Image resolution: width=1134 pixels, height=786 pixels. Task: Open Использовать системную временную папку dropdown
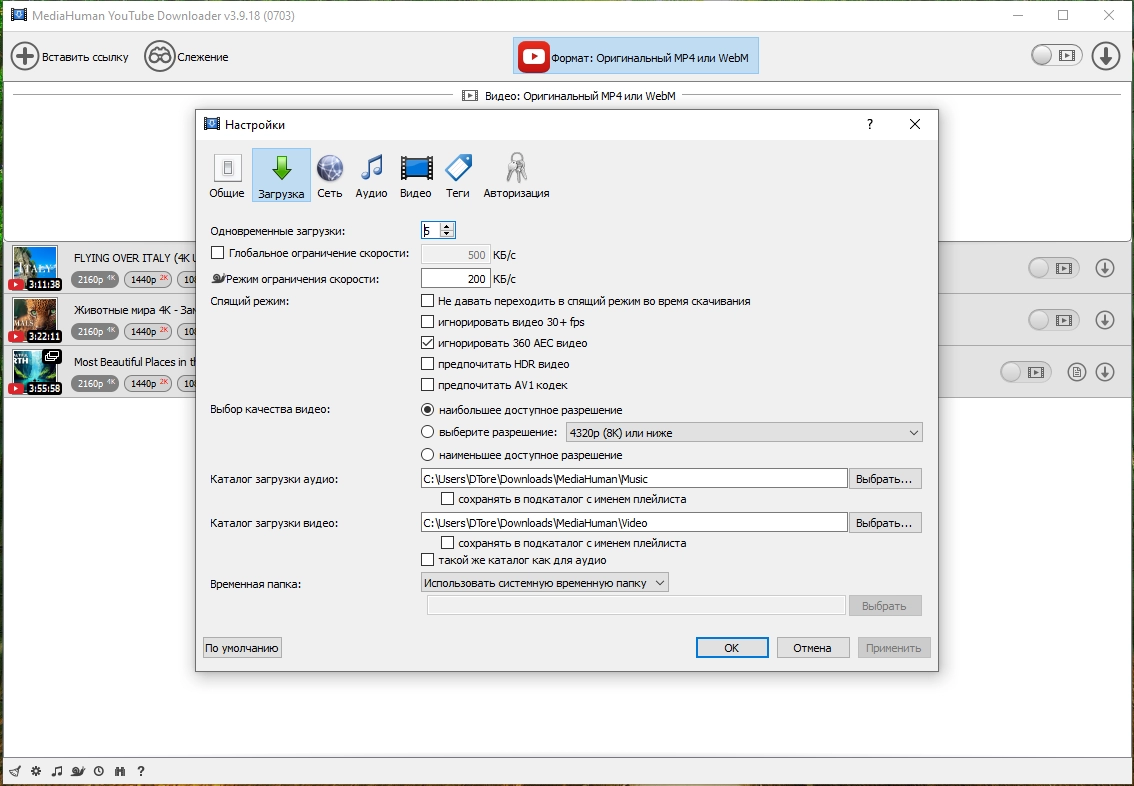pos(545,582)
